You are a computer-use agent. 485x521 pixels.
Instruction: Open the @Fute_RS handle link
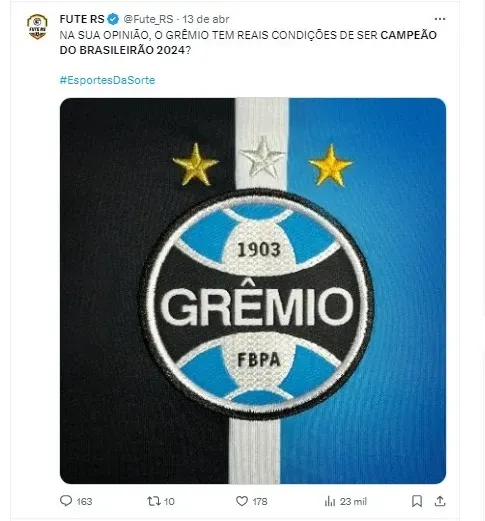click(x=148, y=19)
